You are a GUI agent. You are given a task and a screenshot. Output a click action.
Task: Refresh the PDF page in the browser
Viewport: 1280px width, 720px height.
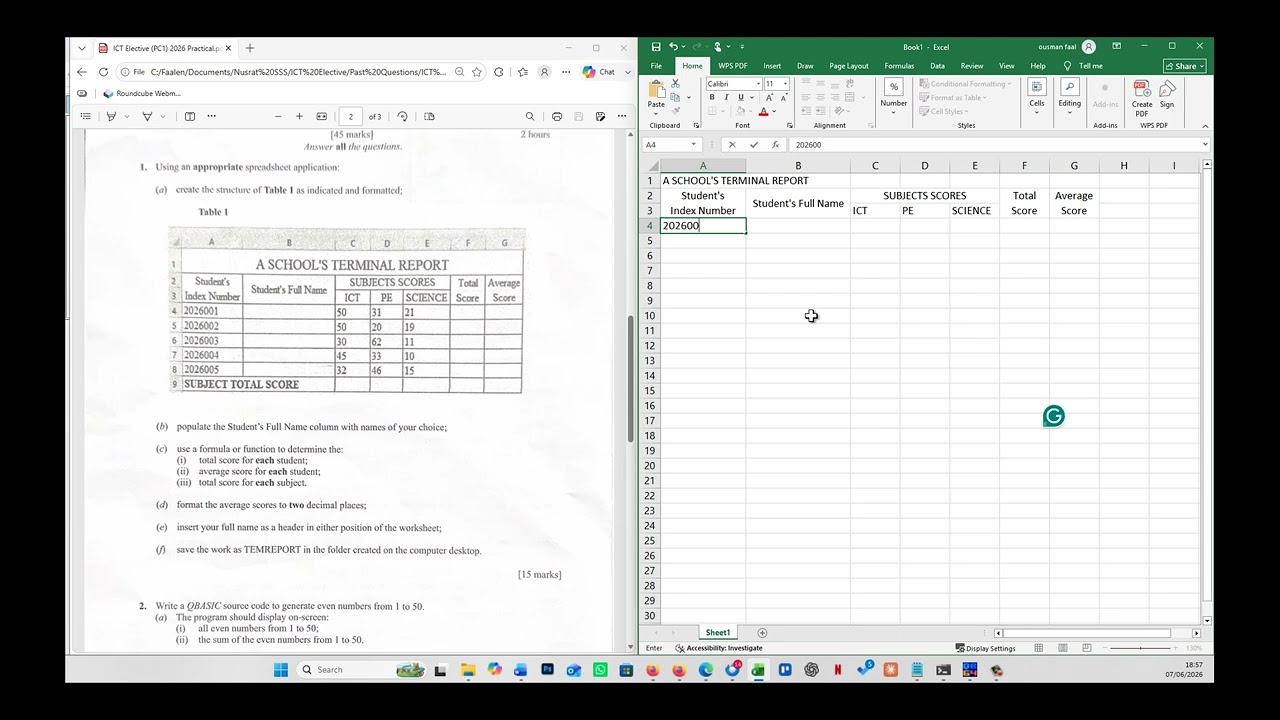[x=103, y=72]
